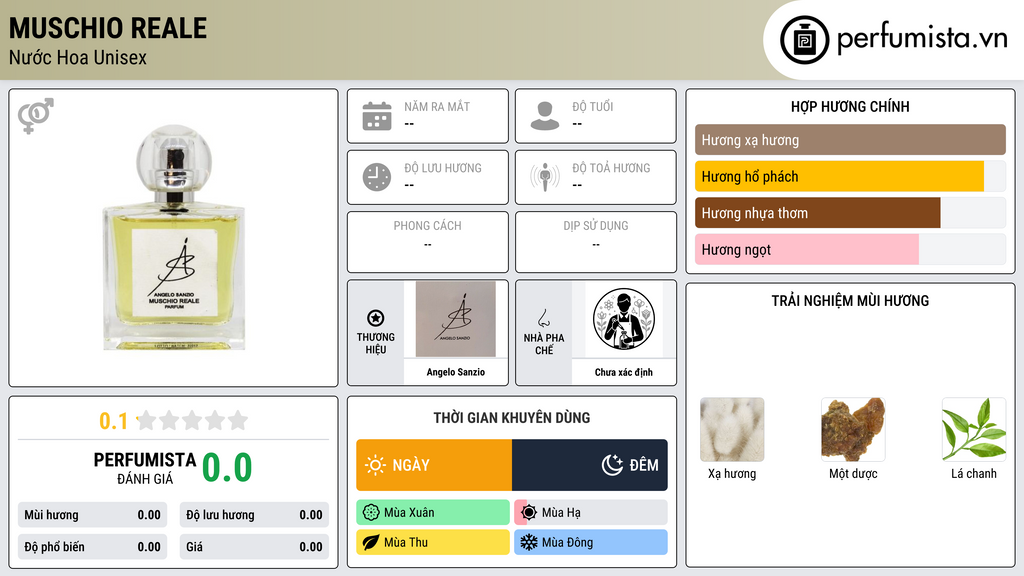Click the fifth star in the rating row
Viewport: 1024px width, 576px height.
238,420
